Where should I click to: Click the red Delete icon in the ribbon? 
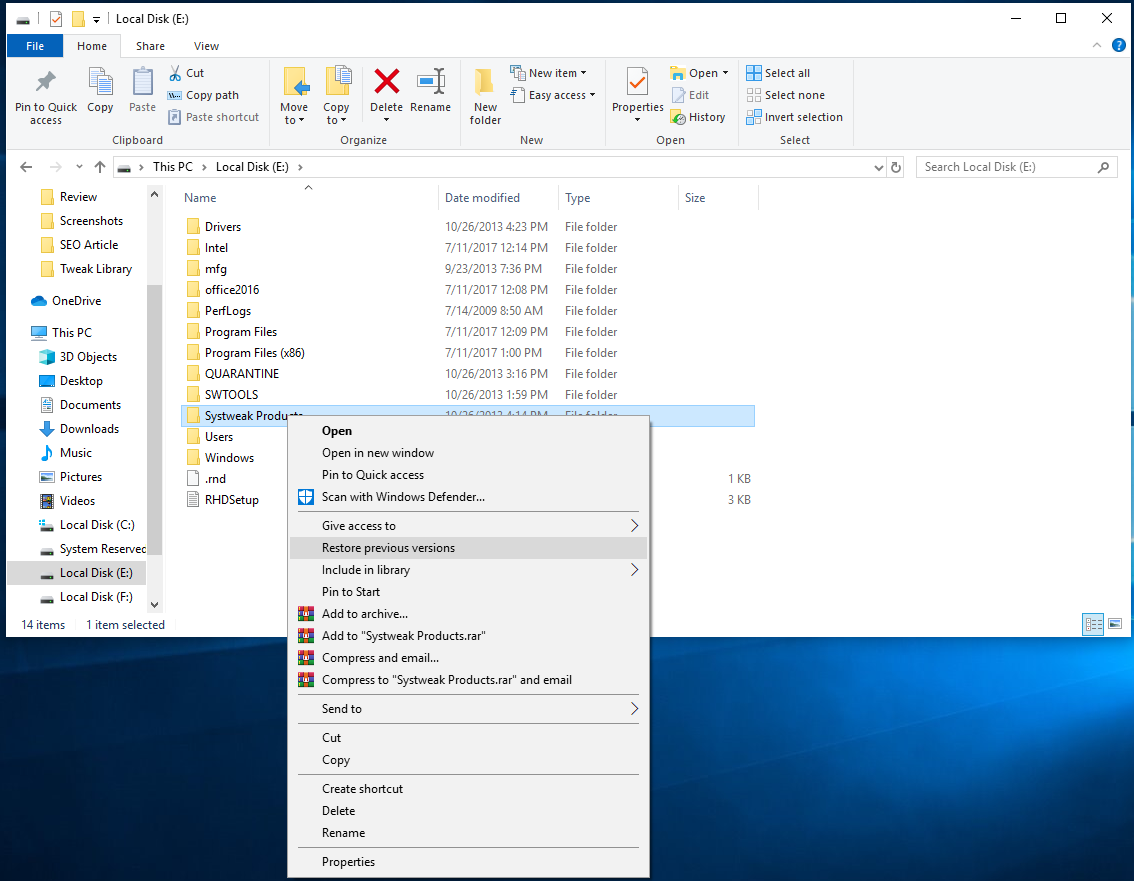[387, 81]
